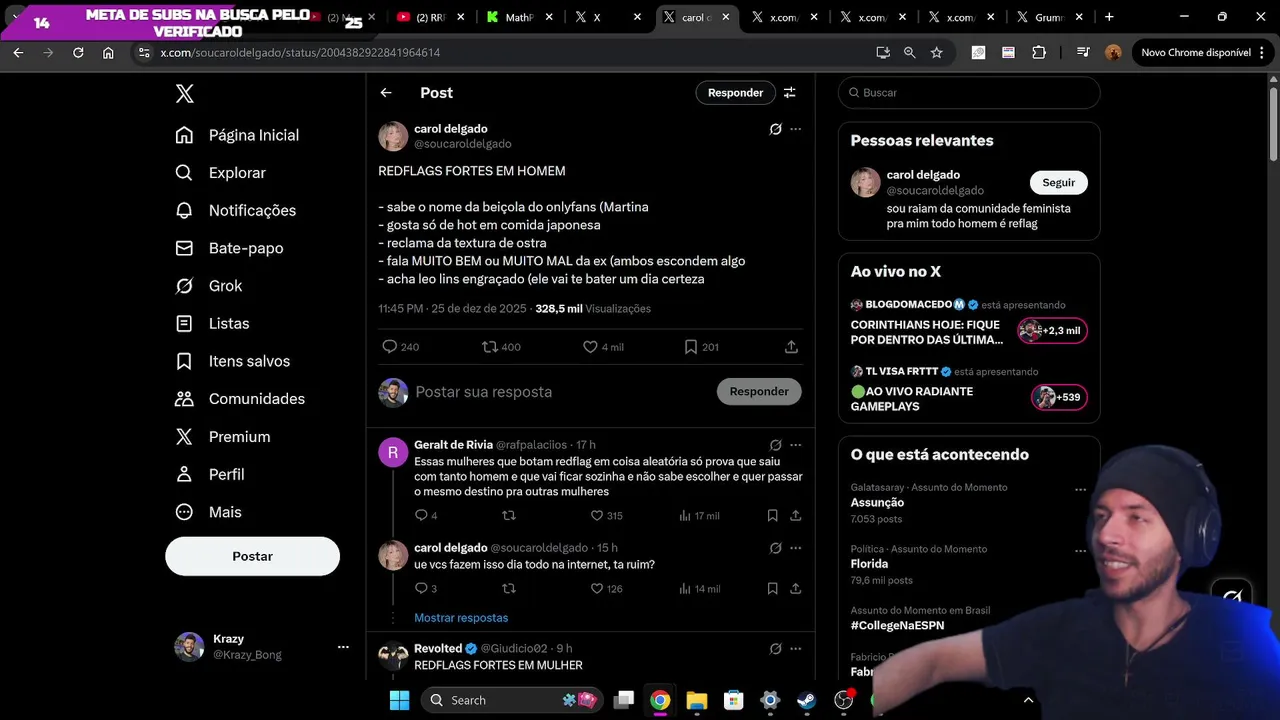Open Listas in the sidebar
Screen dimensions: 1280x720
[x=212, y=323]
